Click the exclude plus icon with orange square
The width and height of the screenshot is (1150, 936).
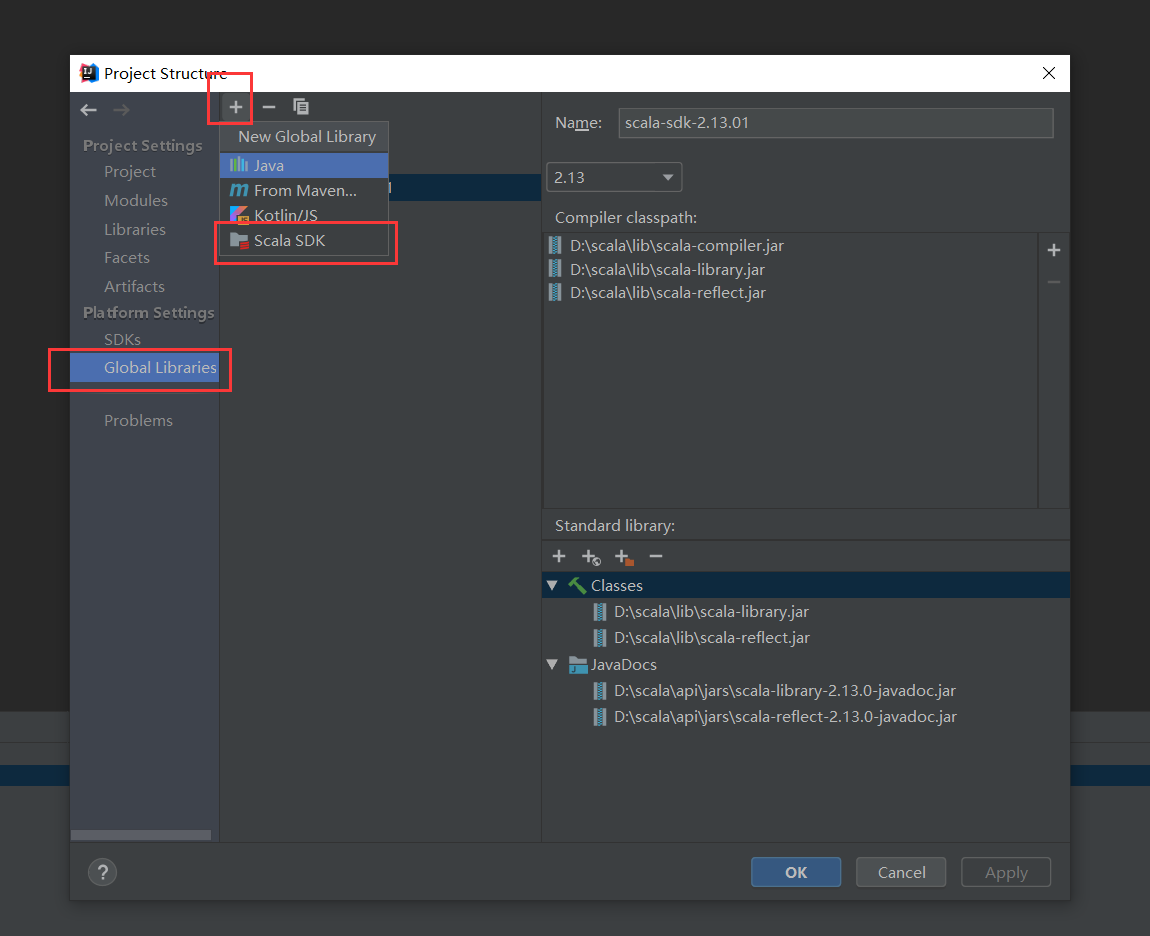[x=623, y=557]
